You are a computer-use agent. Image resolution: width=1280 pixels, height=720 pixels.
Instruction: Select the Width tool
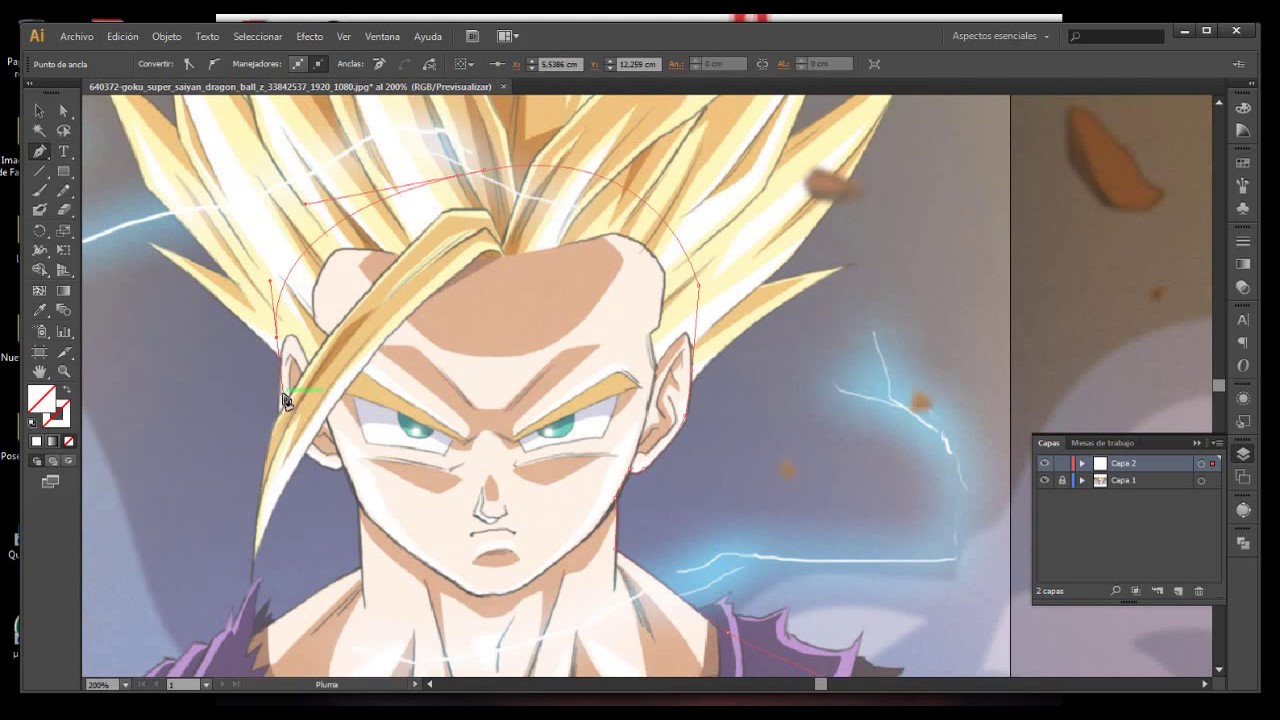39,251
